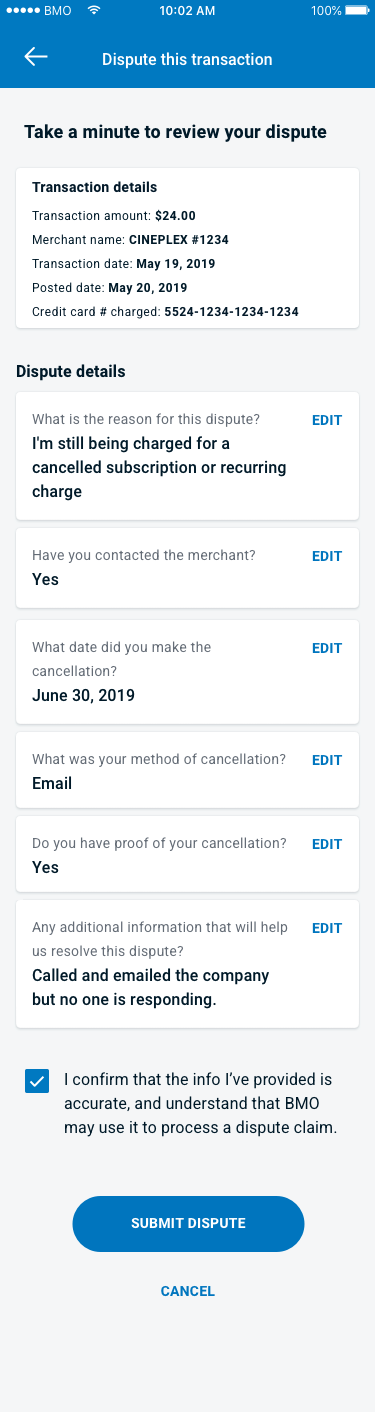The height and width of the screenshot is (1412, 375).
Task: Tap the credit card number charged
Action: pyautogui.click(x=231, y=312)
